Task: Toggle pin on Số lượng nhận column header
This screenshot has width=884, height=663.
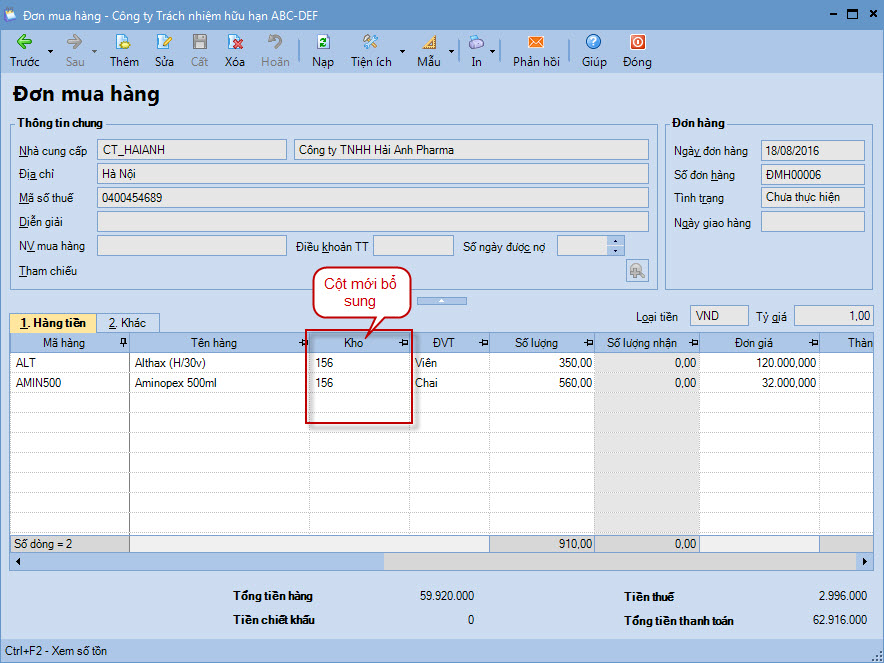Action: point(693,343)
